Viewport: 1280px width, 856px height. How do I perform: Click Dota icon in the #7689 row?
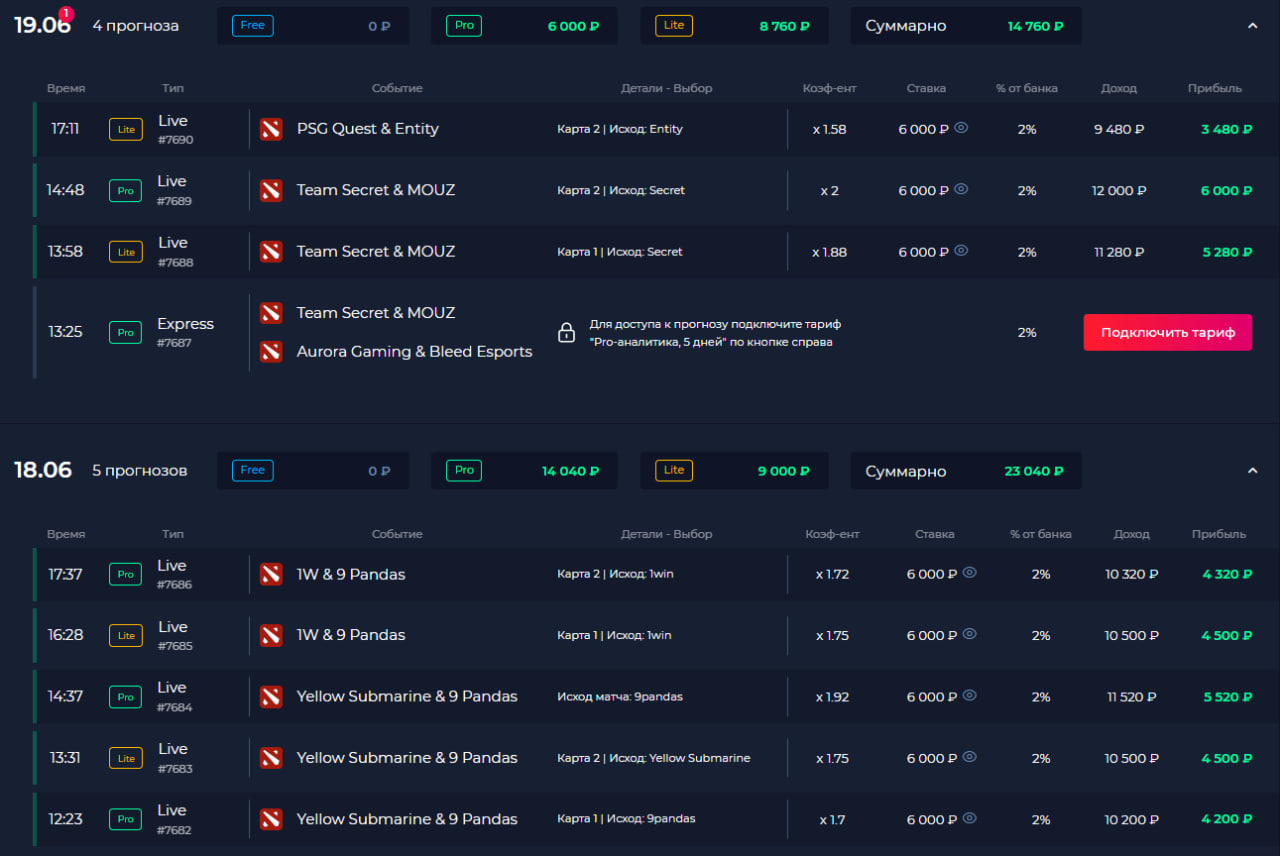coord(271,190)
